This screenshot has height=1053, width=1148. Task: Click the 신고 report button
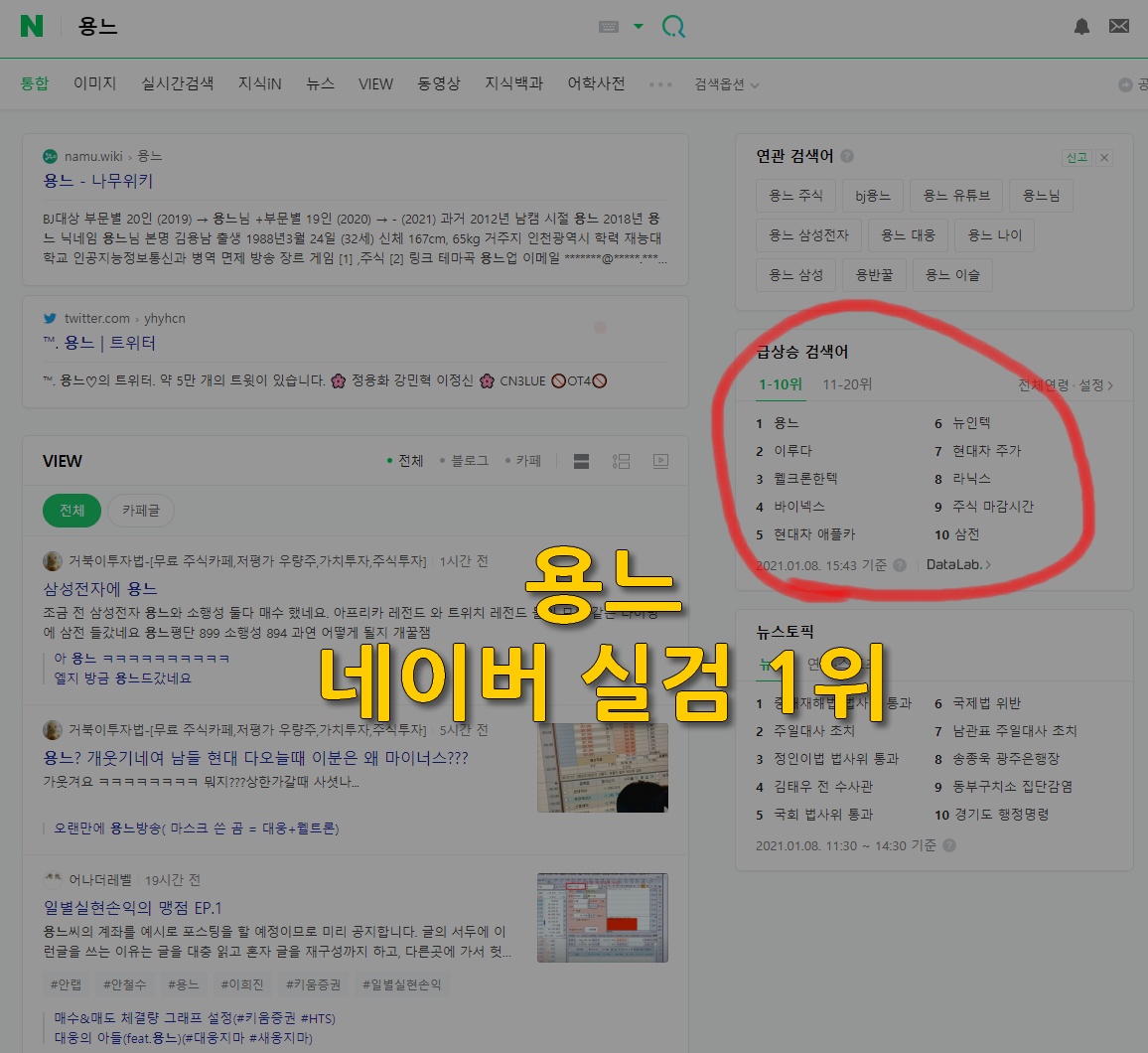click(x=1076, y=157)
